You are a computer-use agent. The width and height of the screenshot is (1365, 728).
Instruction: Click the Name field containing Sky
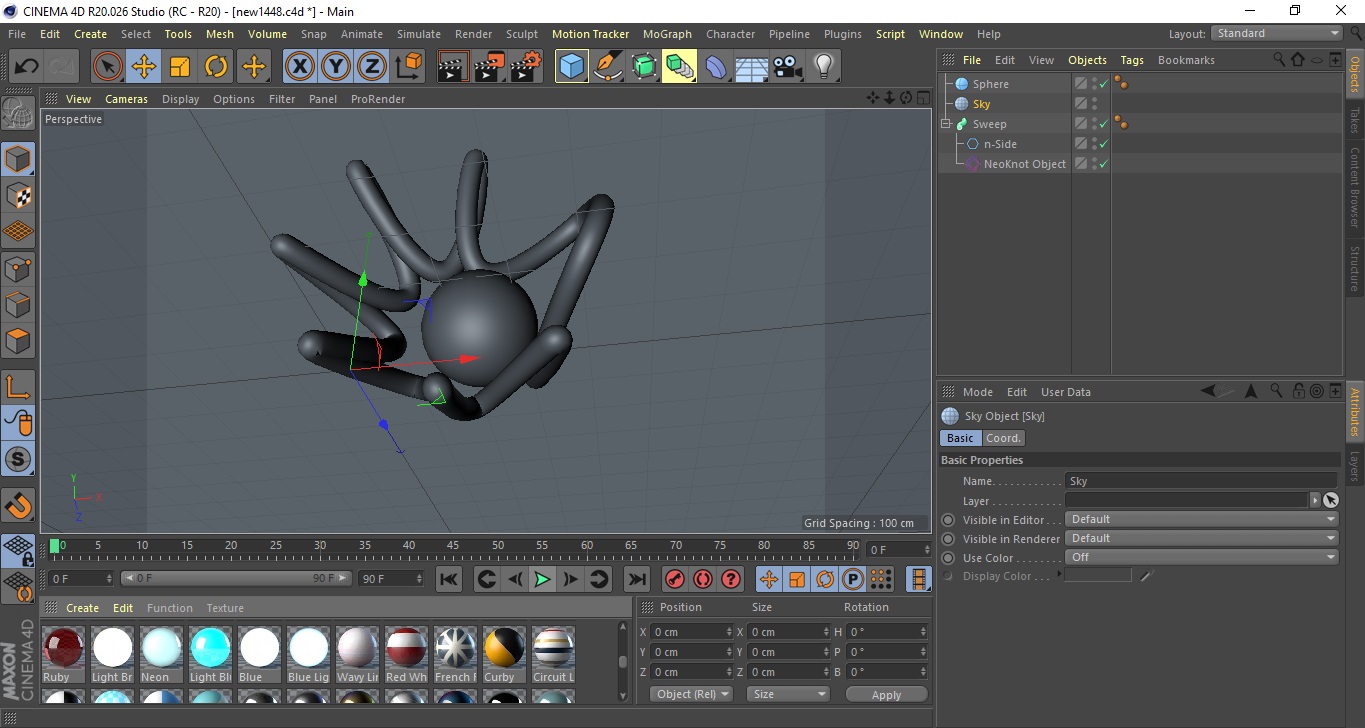click(x=1200, y=481)
